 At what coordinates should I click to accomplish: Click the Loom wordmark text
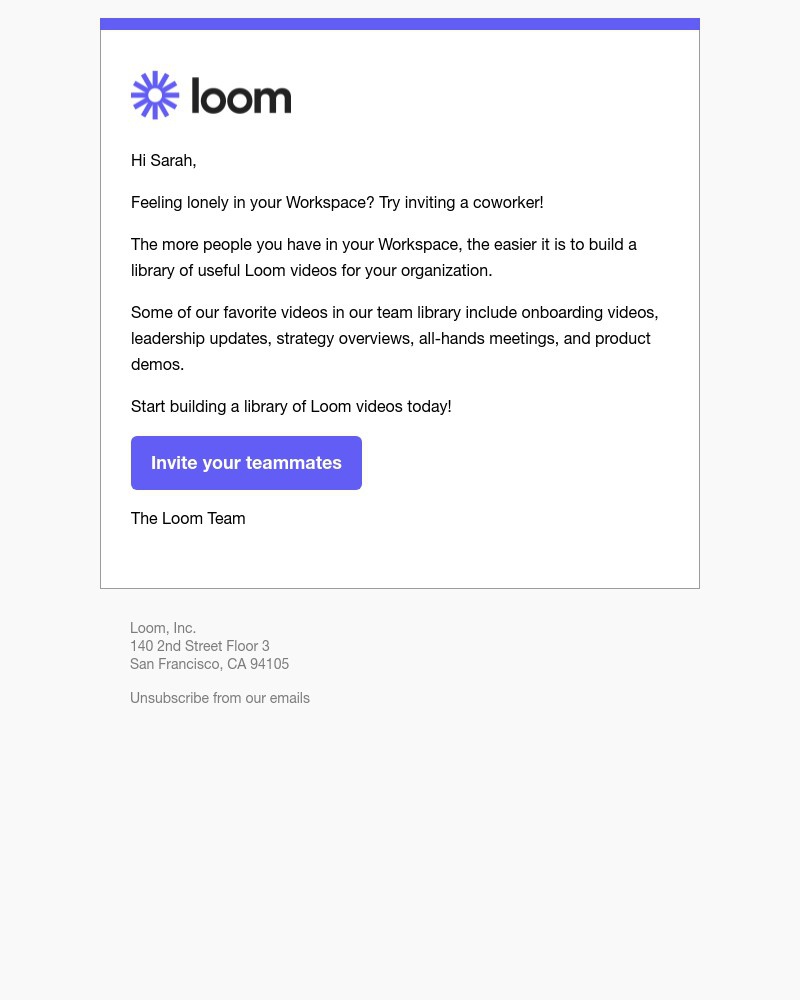click(x=241, y=96)
